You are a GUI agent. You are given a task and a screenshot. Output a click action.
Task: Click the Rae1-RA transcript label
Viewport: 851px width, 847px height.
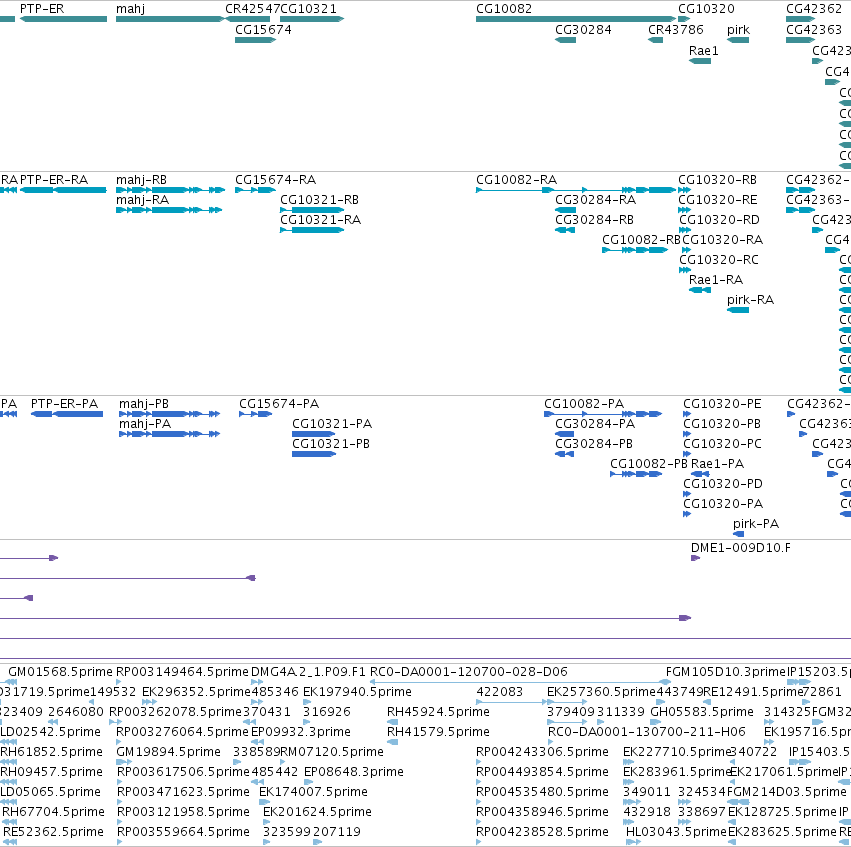(716, 280)
